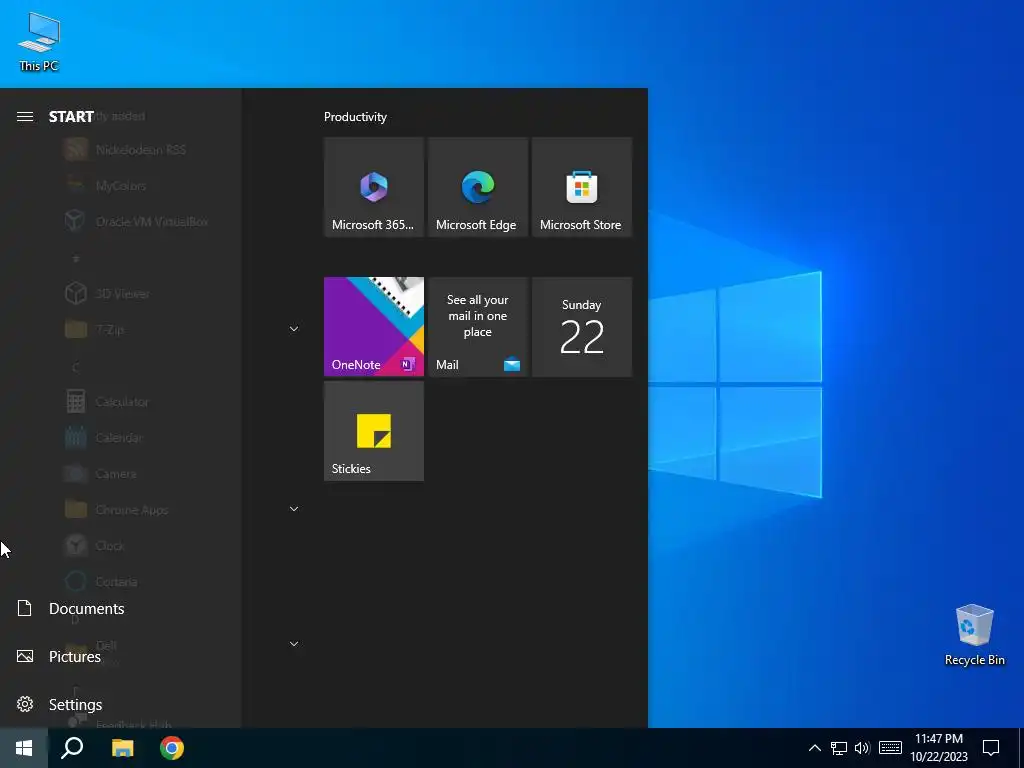Click the Documents page icon
This screenshot has height=768, width=1024.
[25, 608]
